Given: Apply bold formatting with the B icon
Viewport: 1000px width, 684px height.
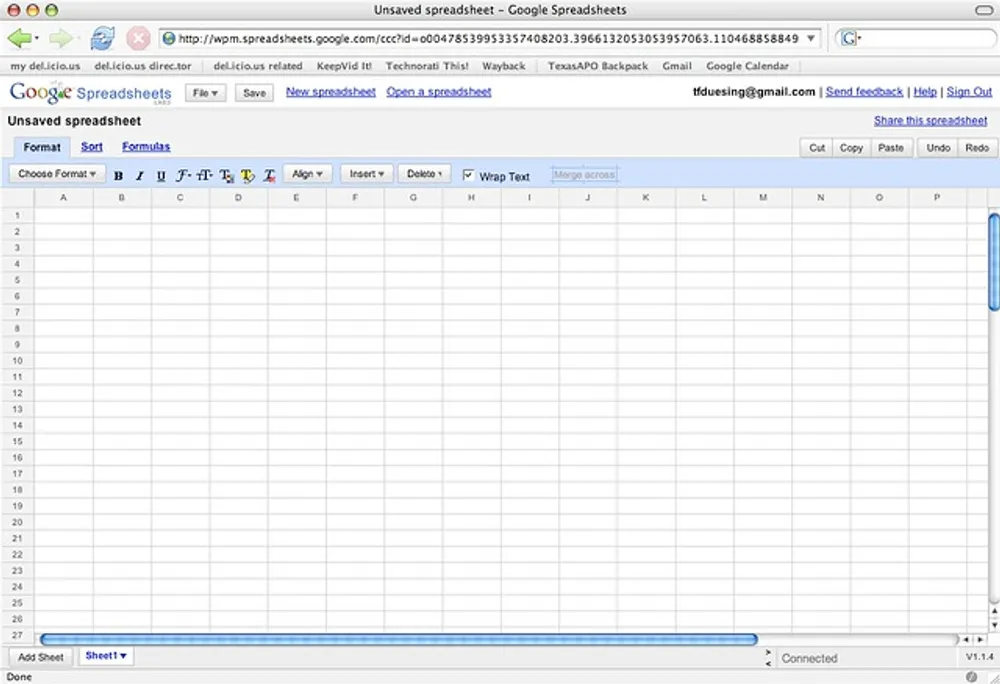Looking at the screenshot, I should pos(119,175).
